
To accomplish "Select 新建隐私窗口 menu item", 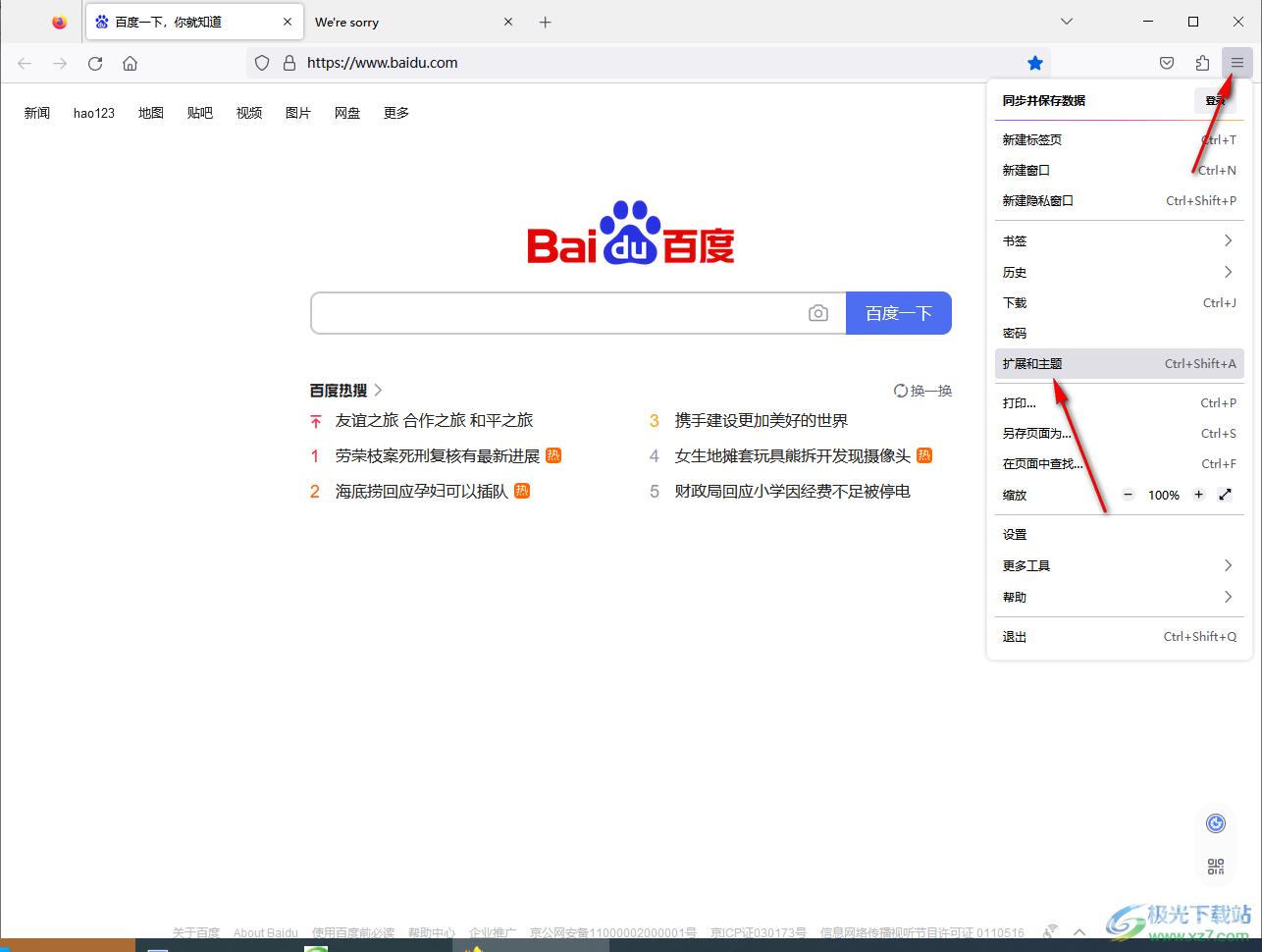I will [x=1119, y=200].
